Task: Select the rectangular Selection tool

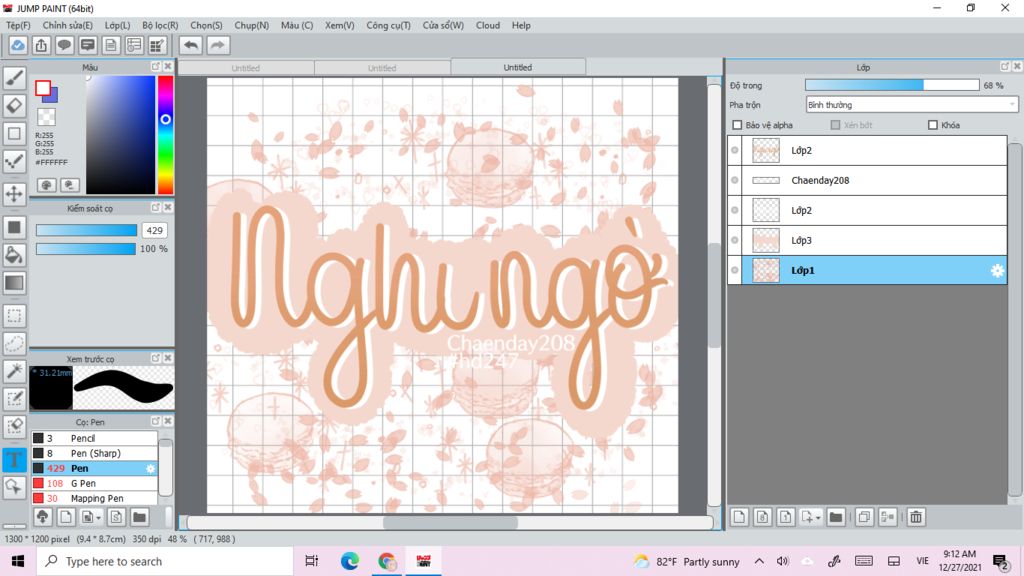Action: (x=14, y=316)
